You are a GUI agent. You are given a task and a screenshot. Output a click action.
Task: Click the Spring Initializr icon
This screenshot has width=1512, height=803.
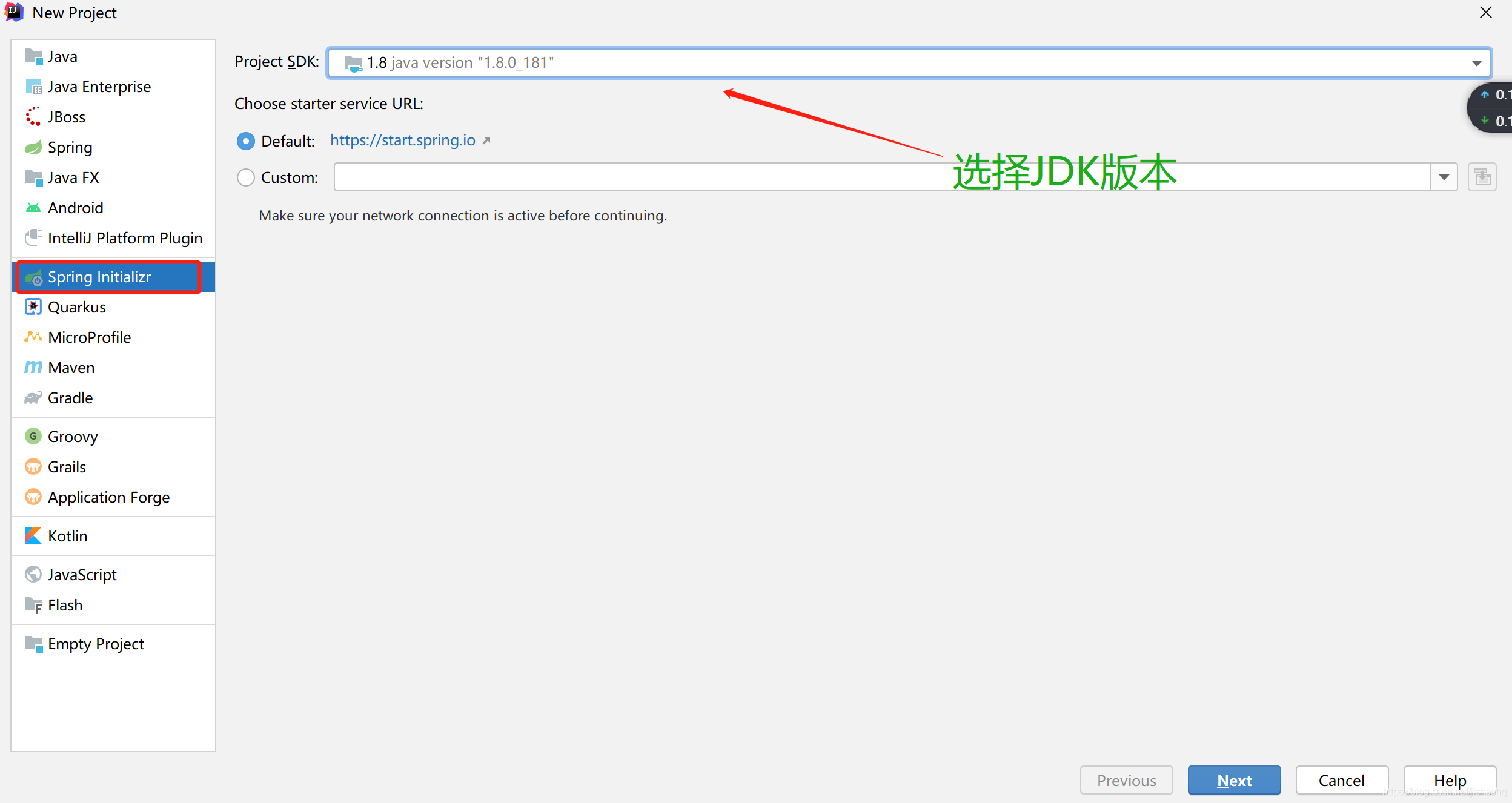click(x=33, y=277)
